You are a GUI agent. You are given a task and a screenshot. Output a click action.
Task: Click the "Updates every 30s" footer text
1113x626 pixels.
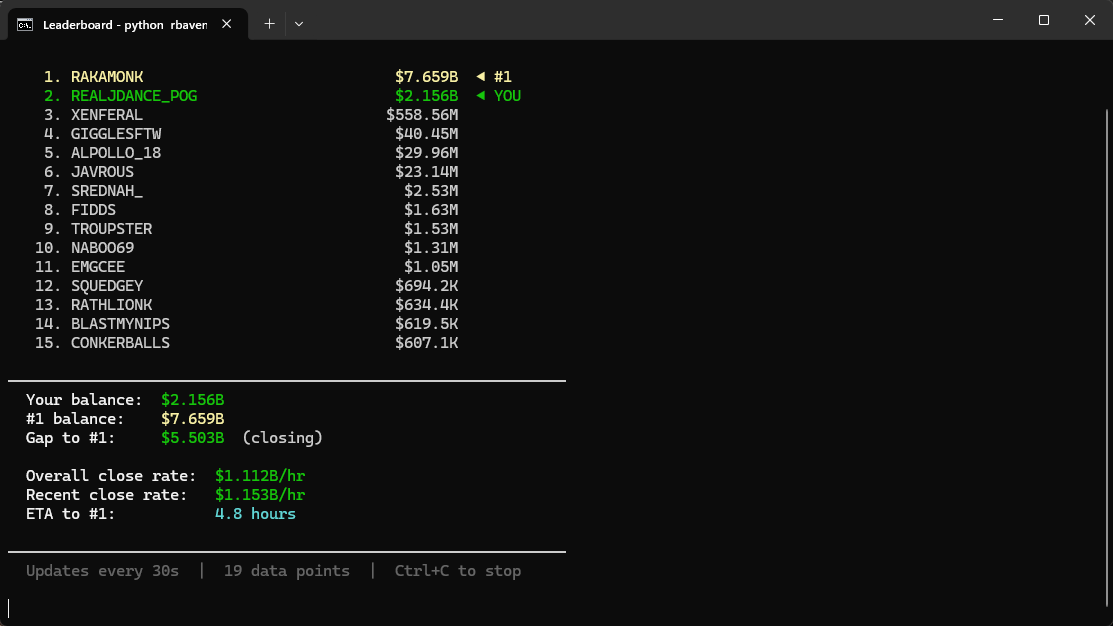coord(102,571)
